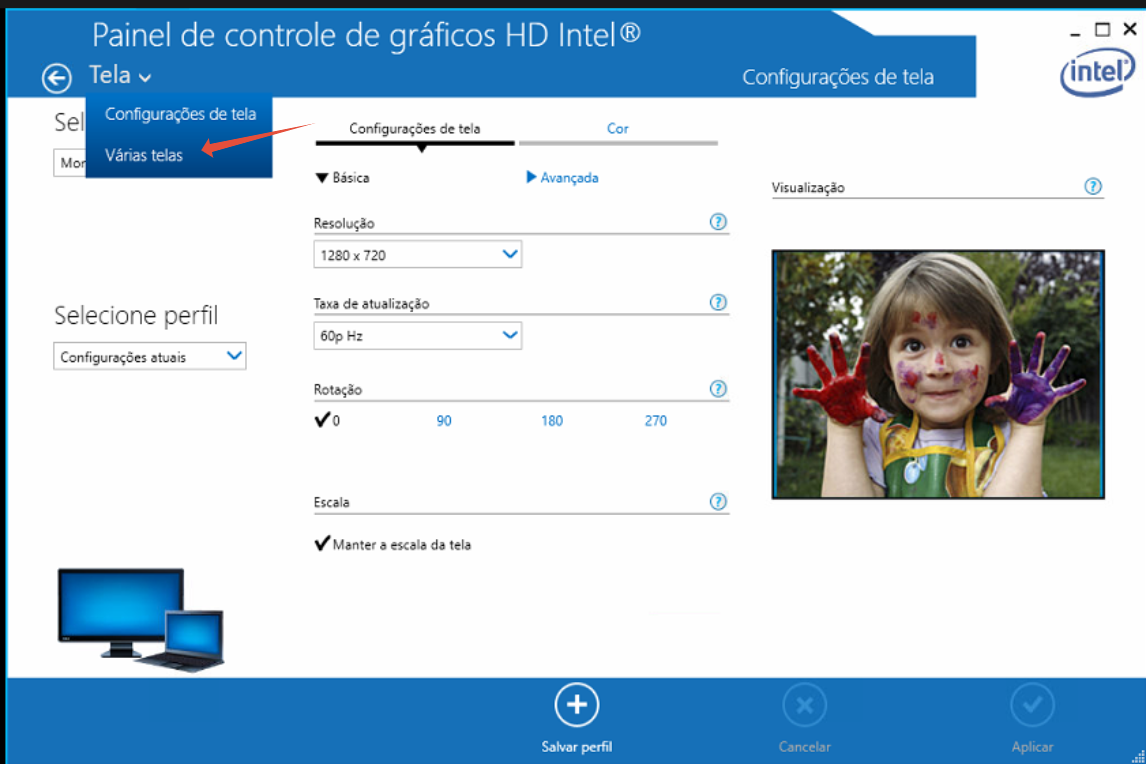The width and height of the screenshot is (1146, 764).
Task: Click the Taxa de atualização label
Action: point(371,303)
